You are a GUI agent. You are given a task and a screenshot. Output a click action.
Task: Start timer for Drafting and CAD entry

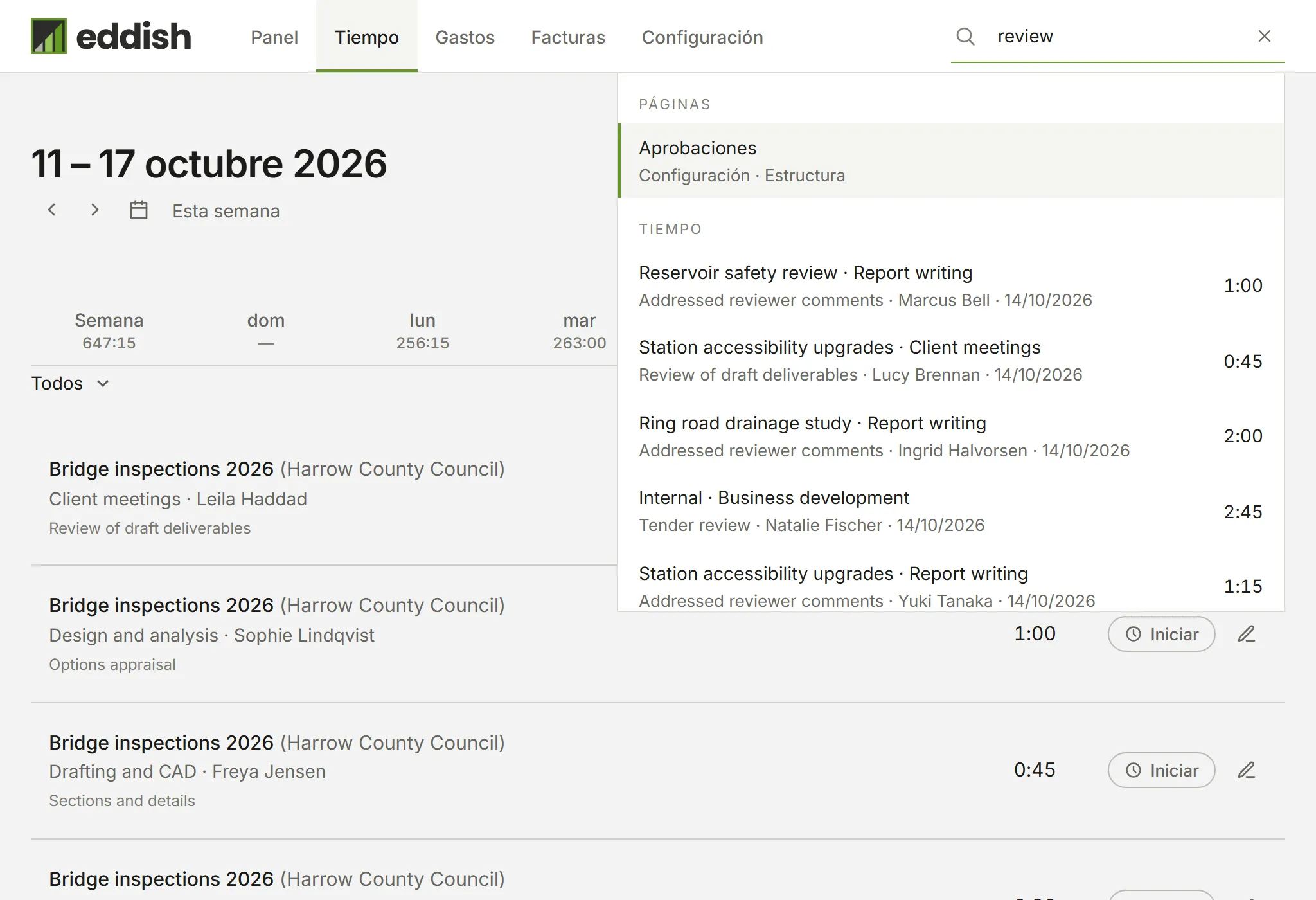(x=1161, y=770)
